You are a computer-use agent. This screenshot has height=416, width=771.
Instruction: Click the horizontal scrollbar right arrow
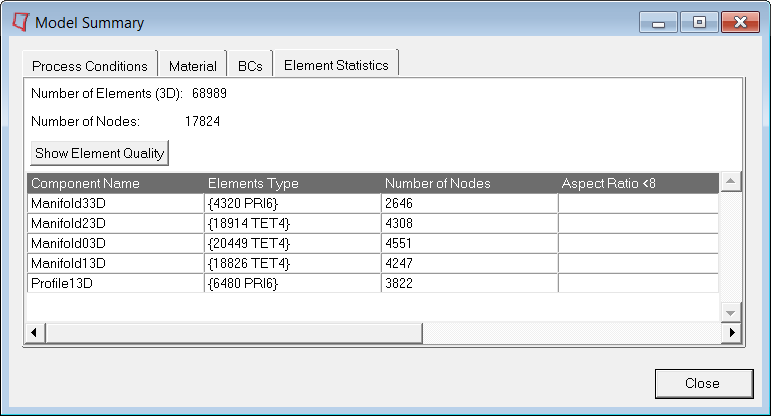[731, 332]
